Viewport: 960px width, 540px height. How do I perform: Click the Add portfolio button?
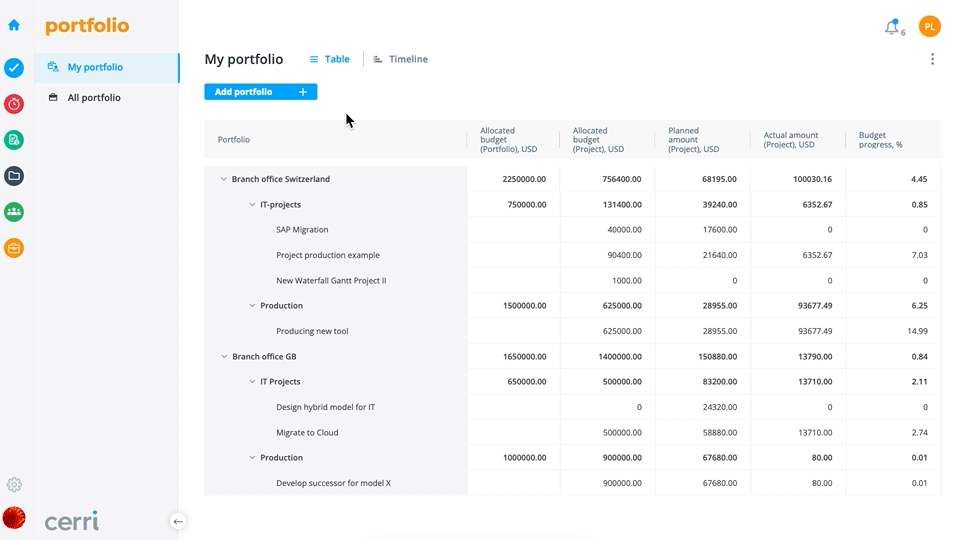click(260, 92)
